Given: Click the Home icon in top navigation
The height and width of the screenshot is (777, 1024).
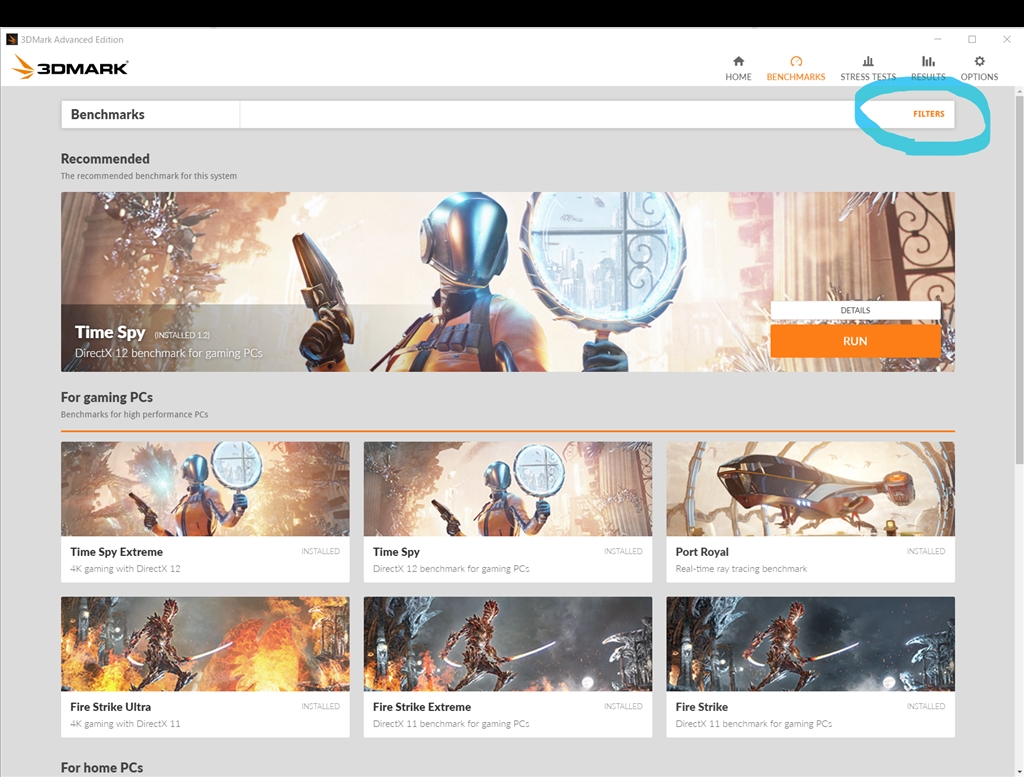Looking at the screenshot, I should click(739, 61).
